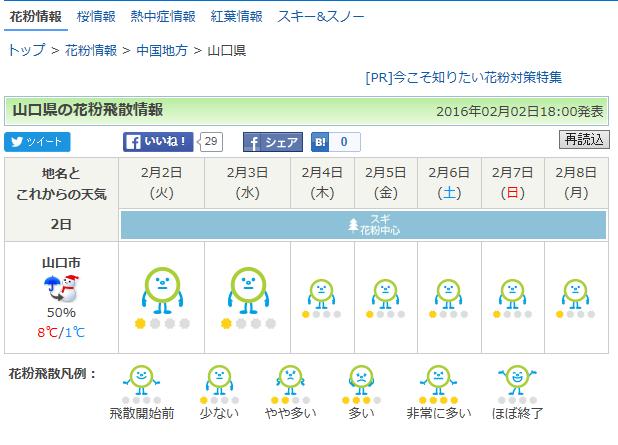Click the 山口県 breadcrumb text
Viewport: 618px width, 445px height.
click(x=227, y=50)
